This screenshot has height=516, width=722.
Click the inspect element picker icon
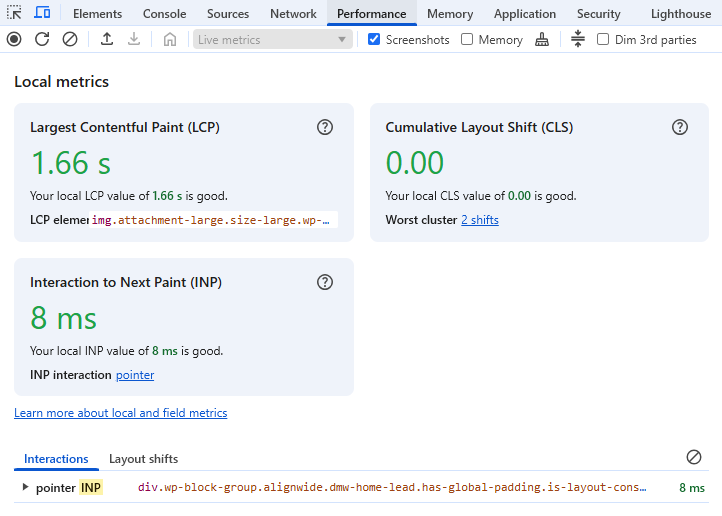(14, 13)
